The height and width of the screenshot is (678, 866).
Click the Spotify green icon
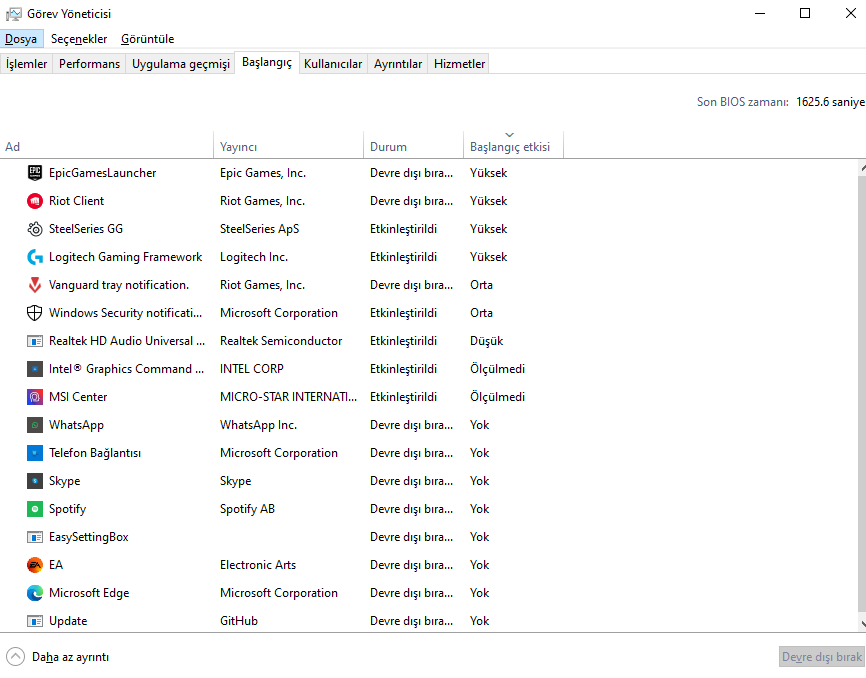(35, 509)
